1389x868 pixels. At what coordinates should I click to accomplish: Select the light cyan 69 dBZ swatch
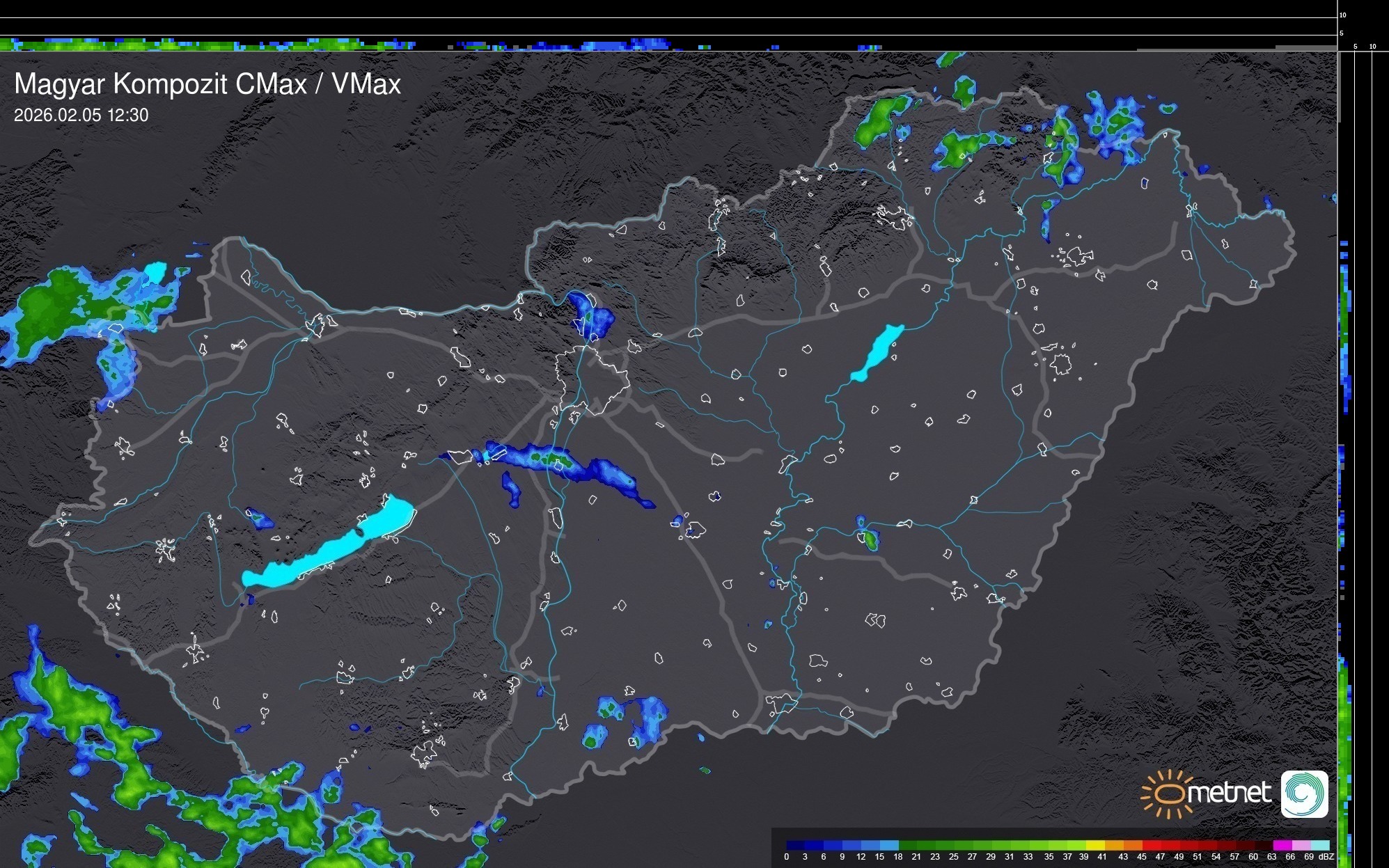pyautogui.click(x=1319, y=845)
